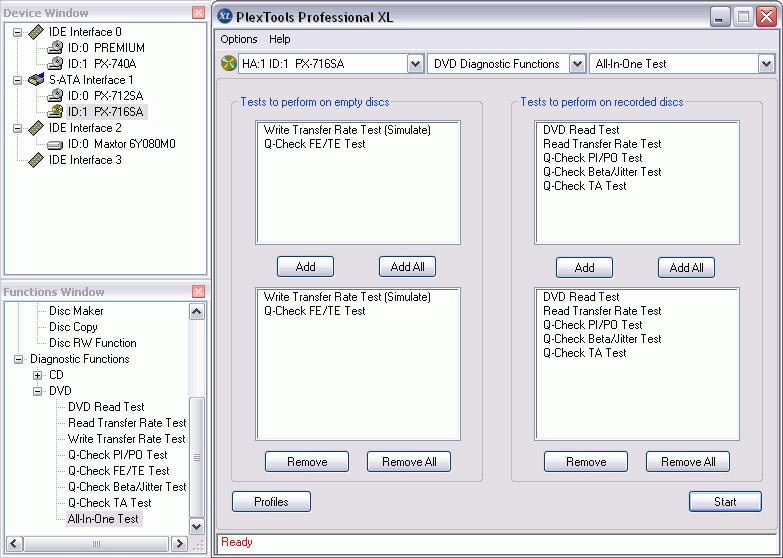Click the disc icon next to drive selector
The height and width of the screenshot is (558, 783).
tap(229, 63)
